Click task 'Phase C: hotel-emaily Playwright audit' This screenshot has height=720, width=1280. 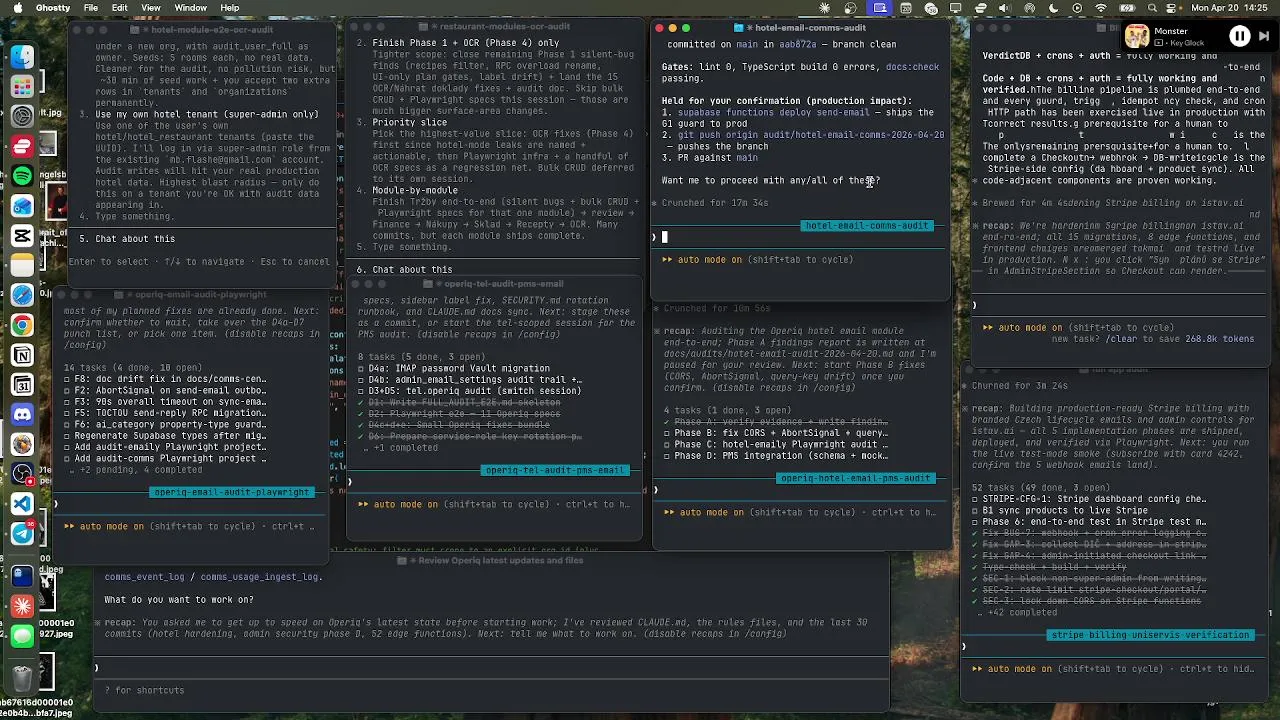pyautogui.click(x=775, y=444)
